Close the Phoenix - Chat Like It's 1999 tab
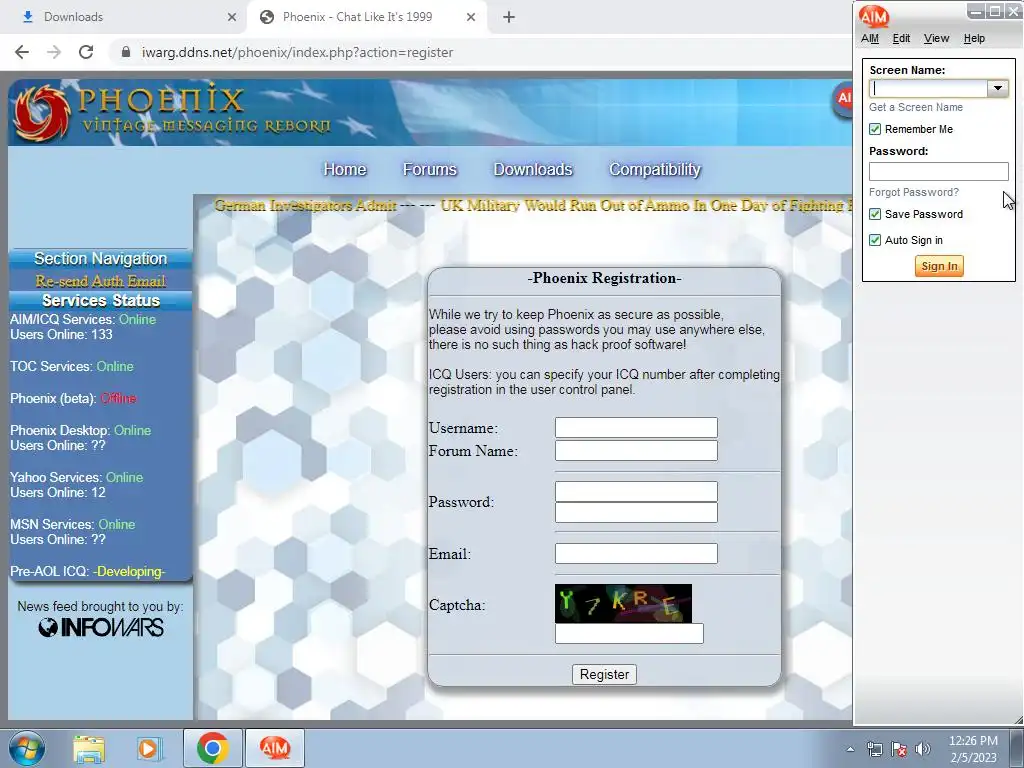This screenshot has width=1024, height=768. [471, 17]
